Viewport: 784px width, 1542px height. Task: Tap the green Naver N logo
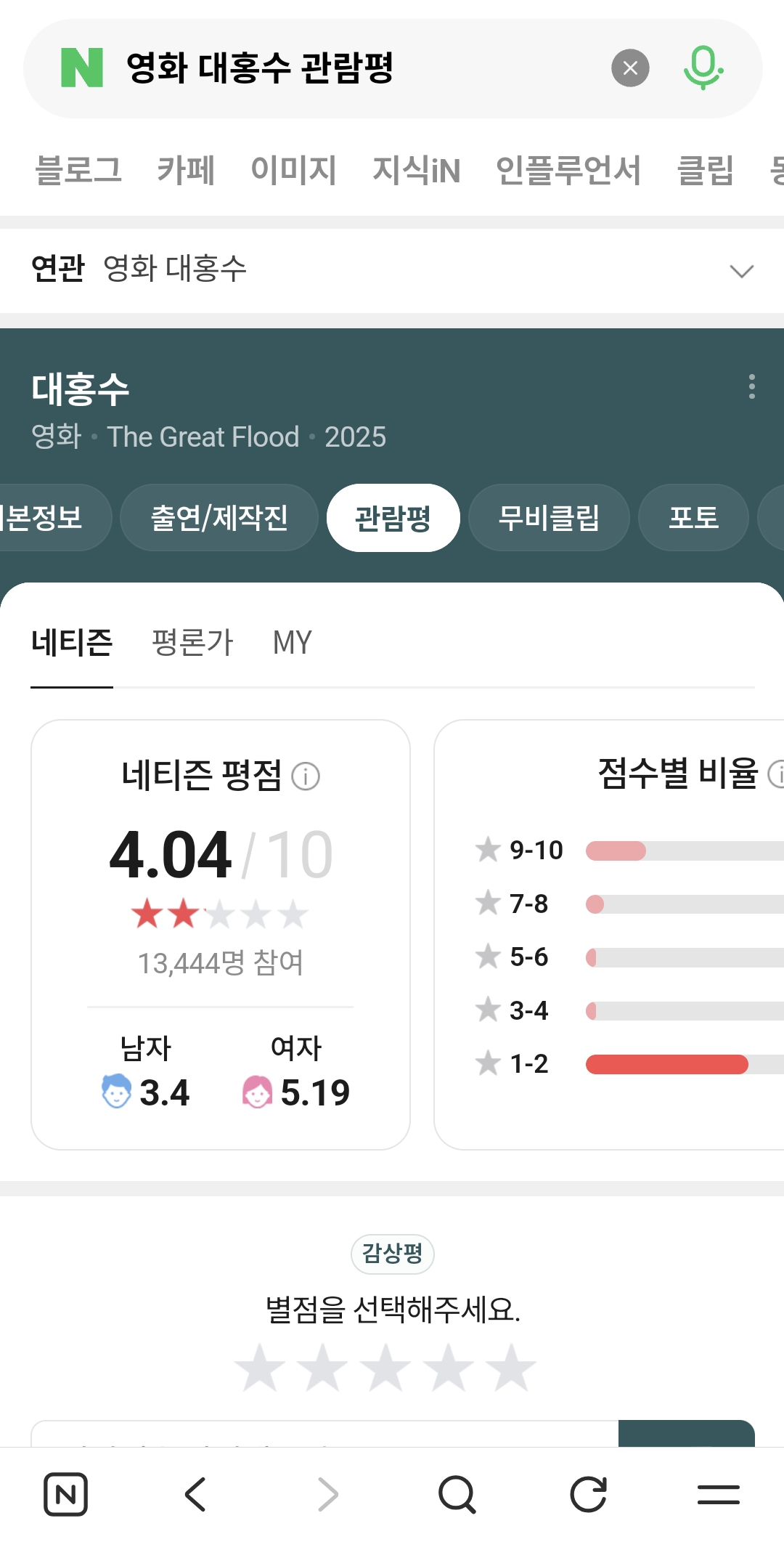82,68
